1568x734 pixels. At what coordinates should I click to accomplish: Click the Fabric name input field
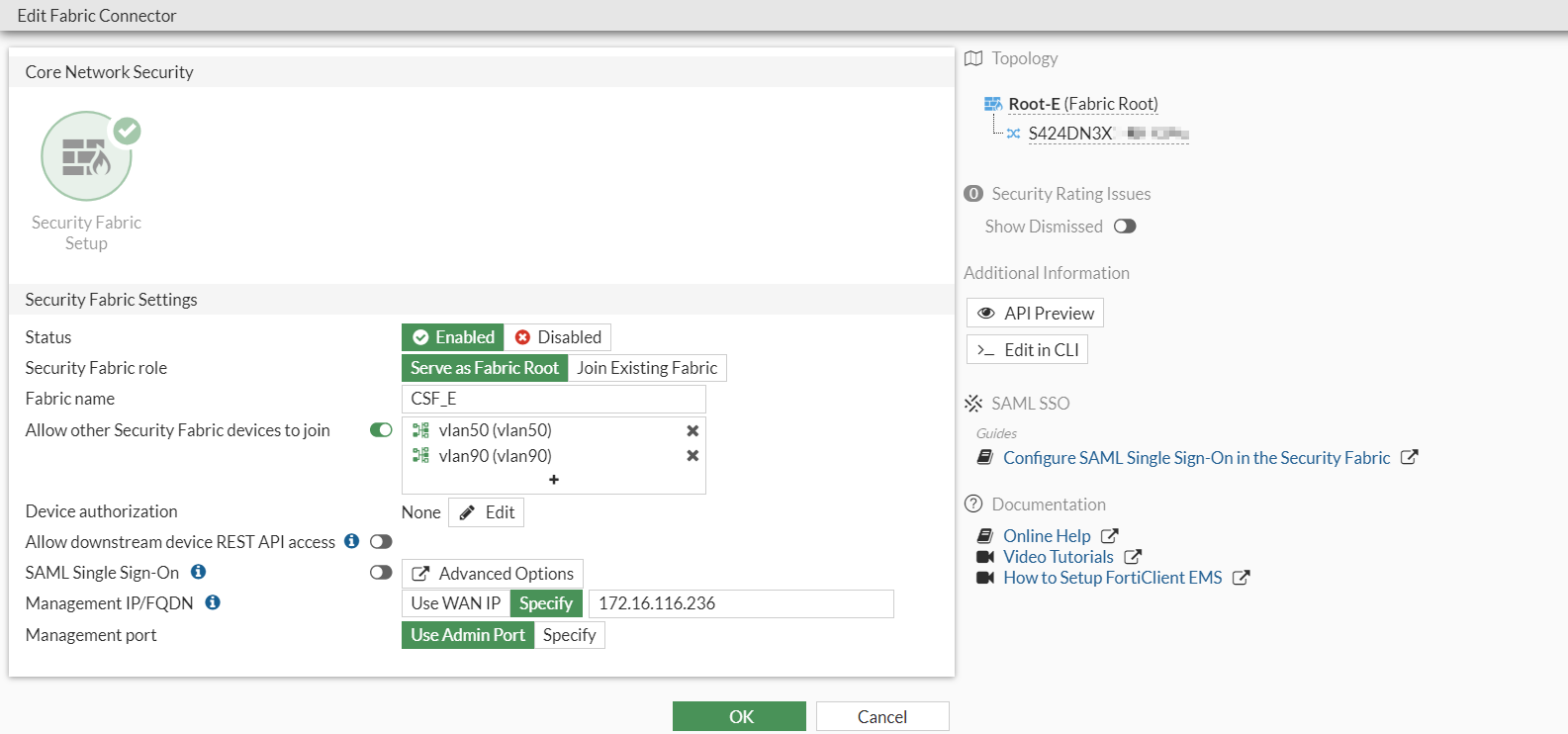(554, 399)
